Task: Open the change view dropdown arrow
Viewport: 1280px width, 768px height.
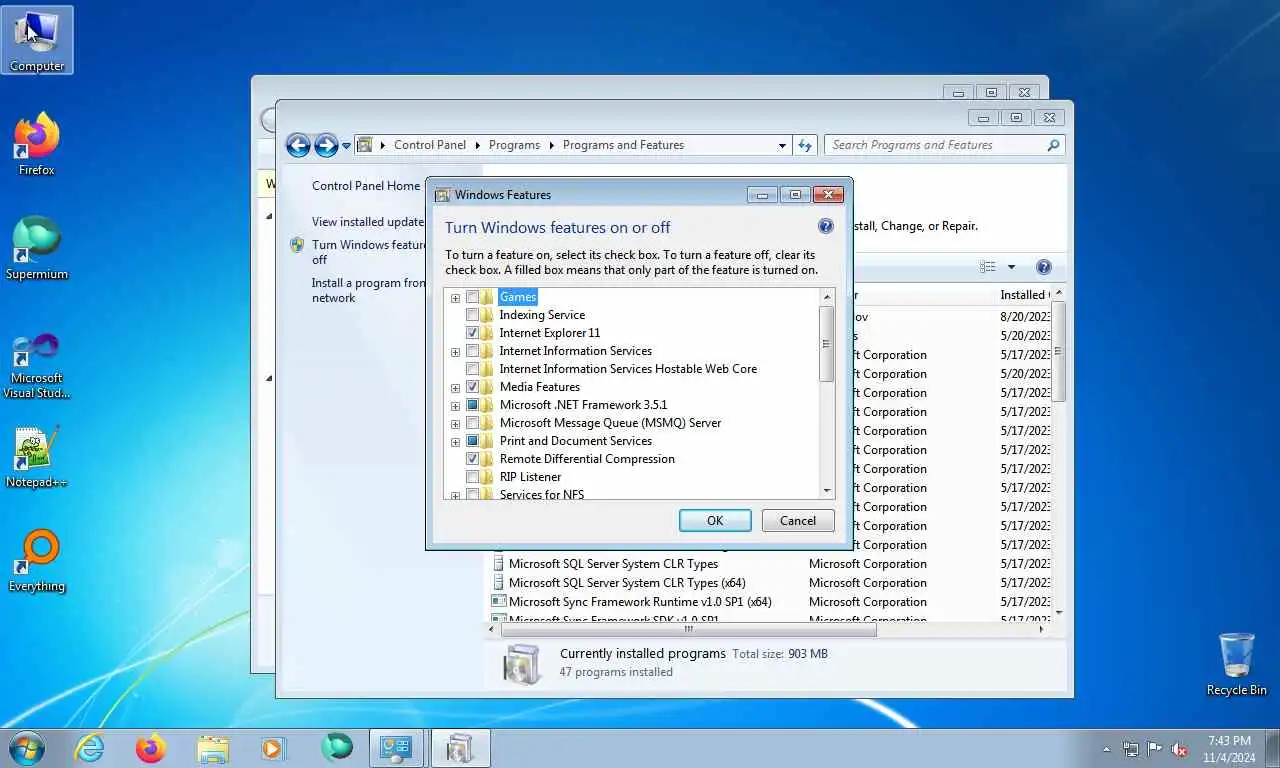Action: pyautogui.click(x=1011, y=267)
